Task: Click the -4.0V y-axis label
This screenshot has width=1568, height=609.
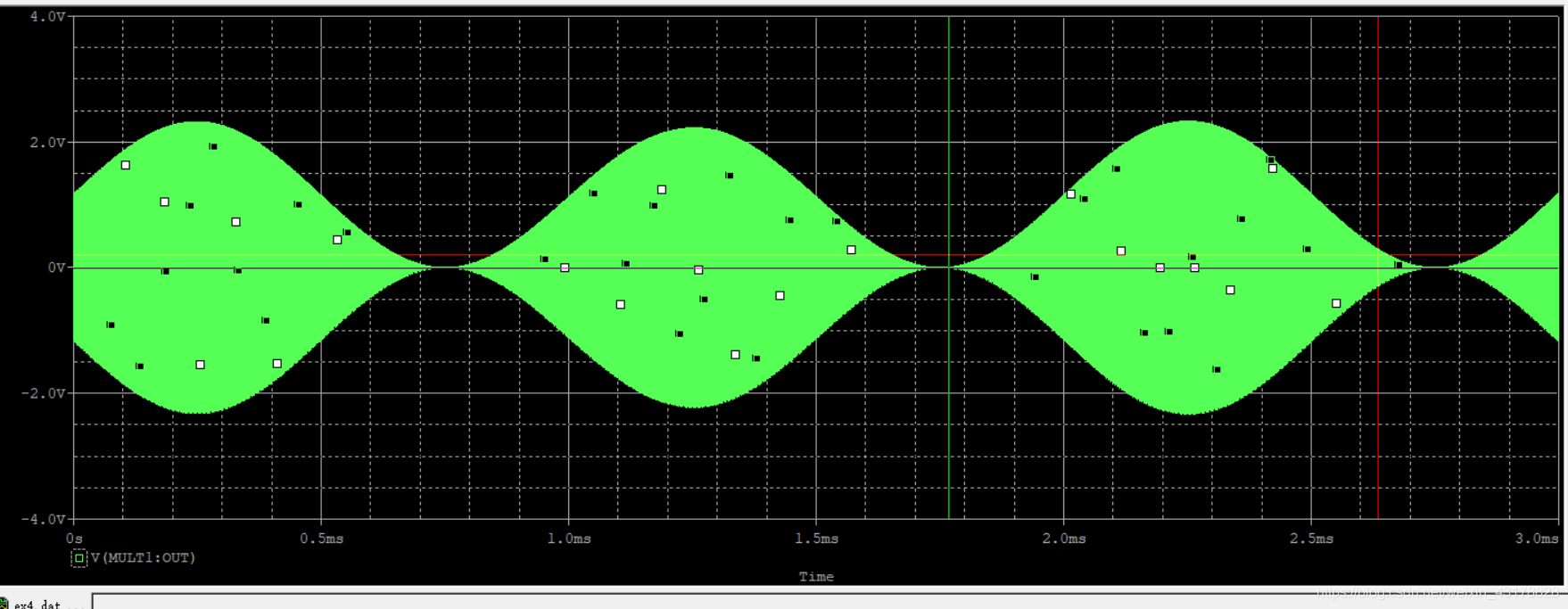Action: pyautogui.click(x=44, y=519)
